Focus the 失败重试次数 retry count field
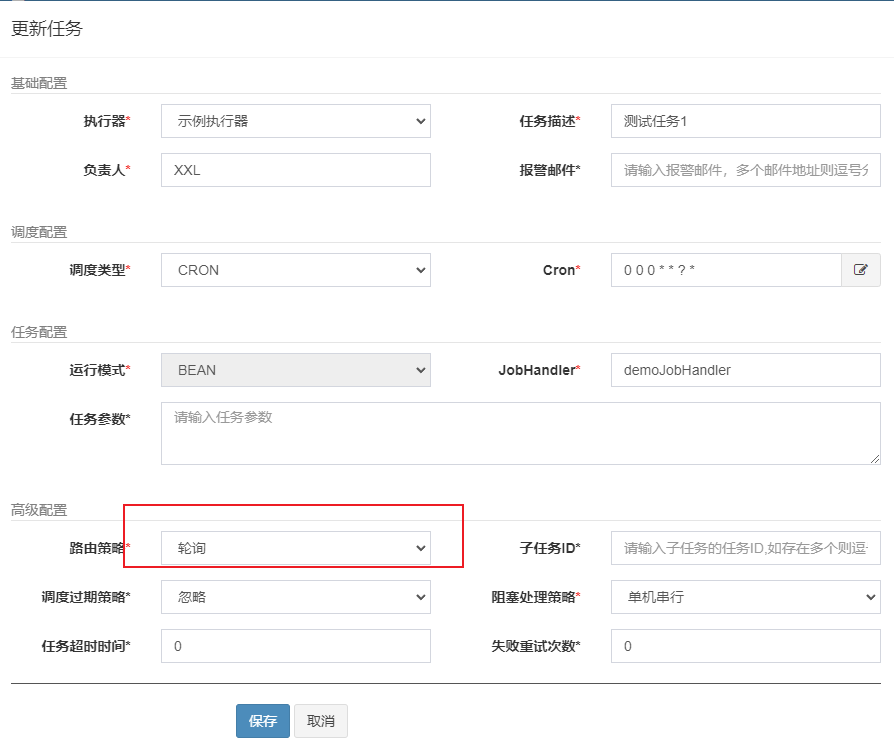This screenshot has width=894, height=749. click(745, 646)
